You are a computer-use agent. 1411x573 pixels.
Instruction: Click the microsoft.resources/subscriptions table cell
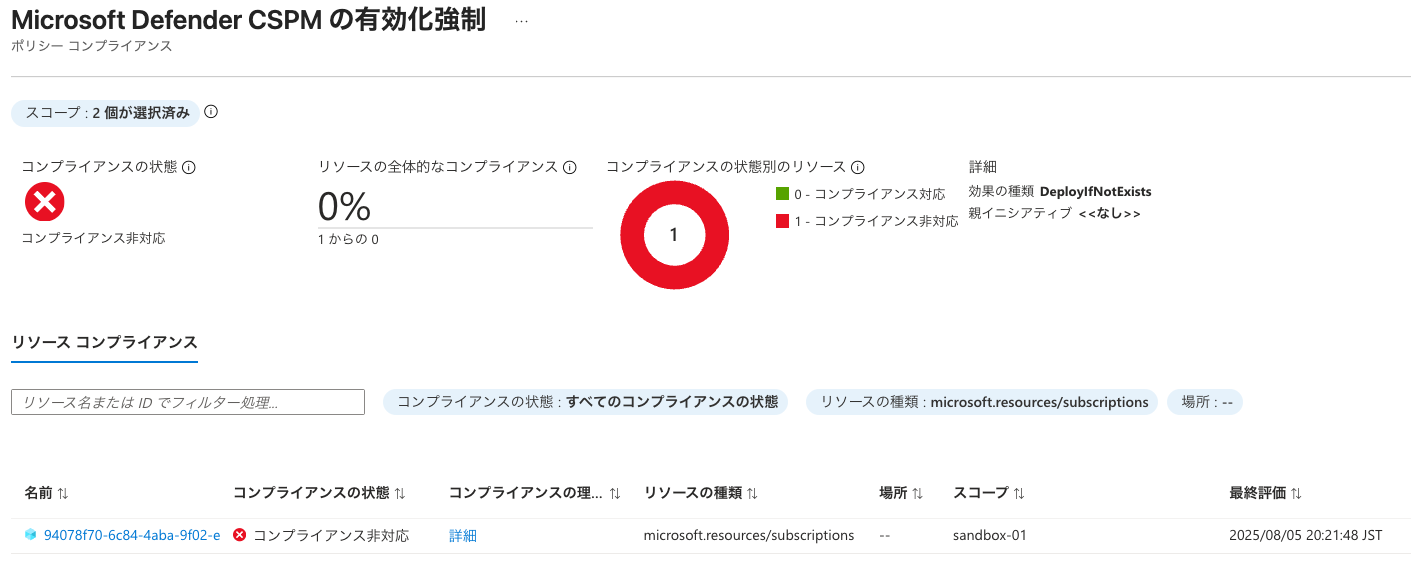(x=749, y=535)
